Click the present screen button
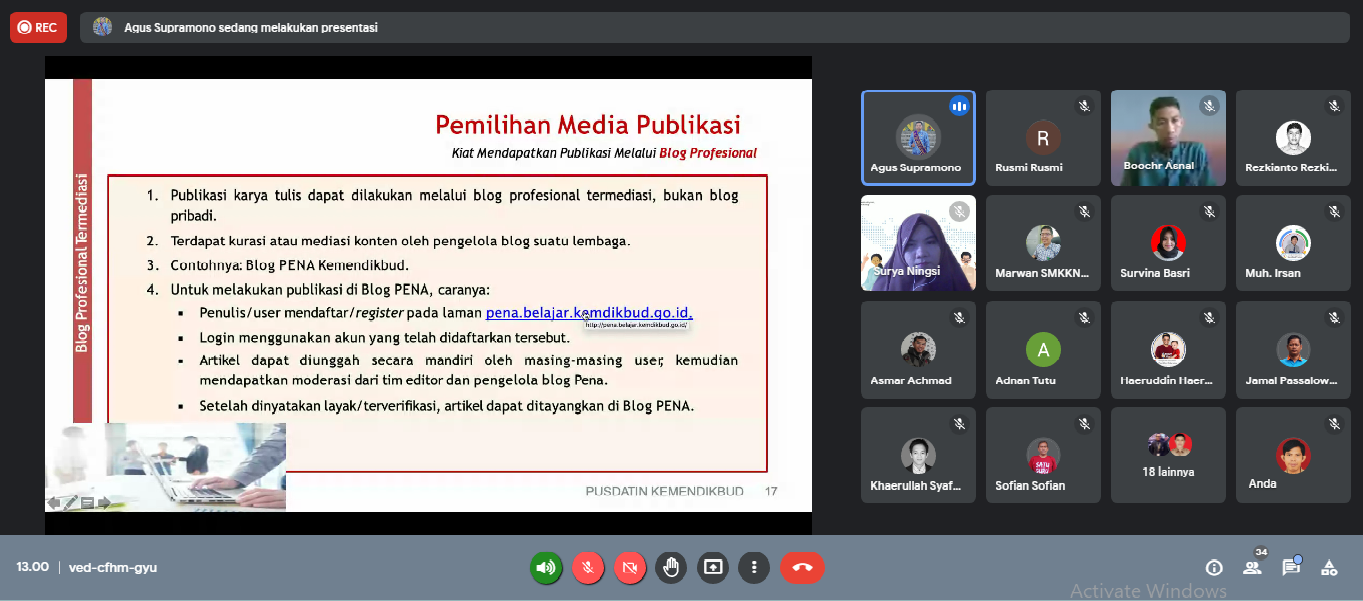The height and width of the screenshot is (601, 1363). 713,568
